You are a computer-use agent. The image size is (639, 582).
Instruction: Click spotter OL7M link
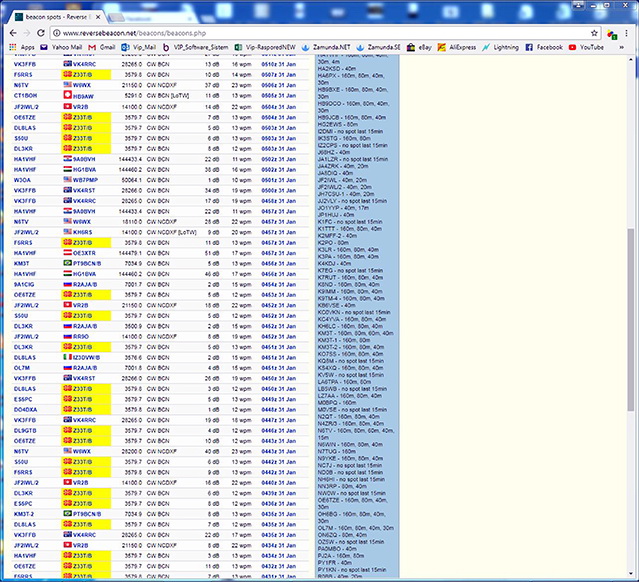point(22,368)
